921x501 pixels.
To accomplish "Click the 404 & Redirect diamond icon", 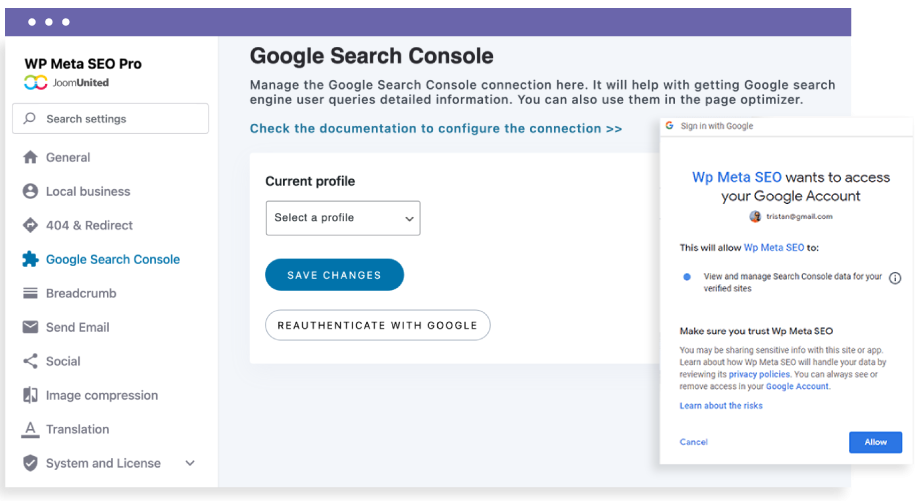I will [x=29, y=225].
